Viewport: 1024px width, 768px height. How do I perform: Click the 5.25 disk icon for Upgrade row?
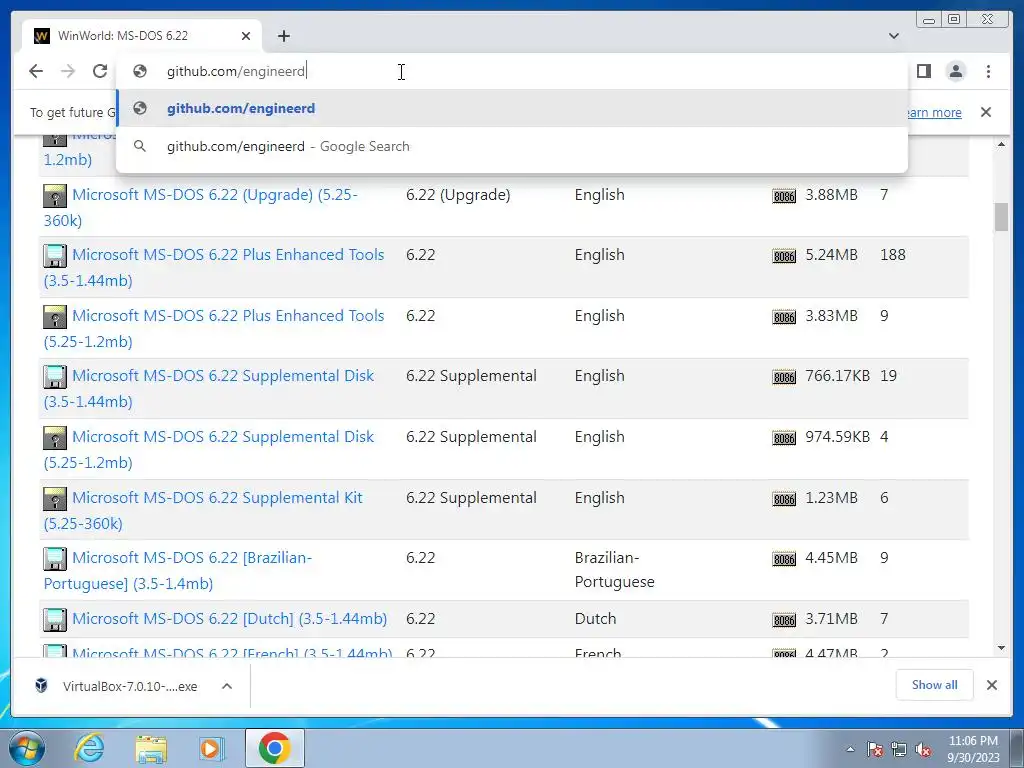tap(55, 195)
